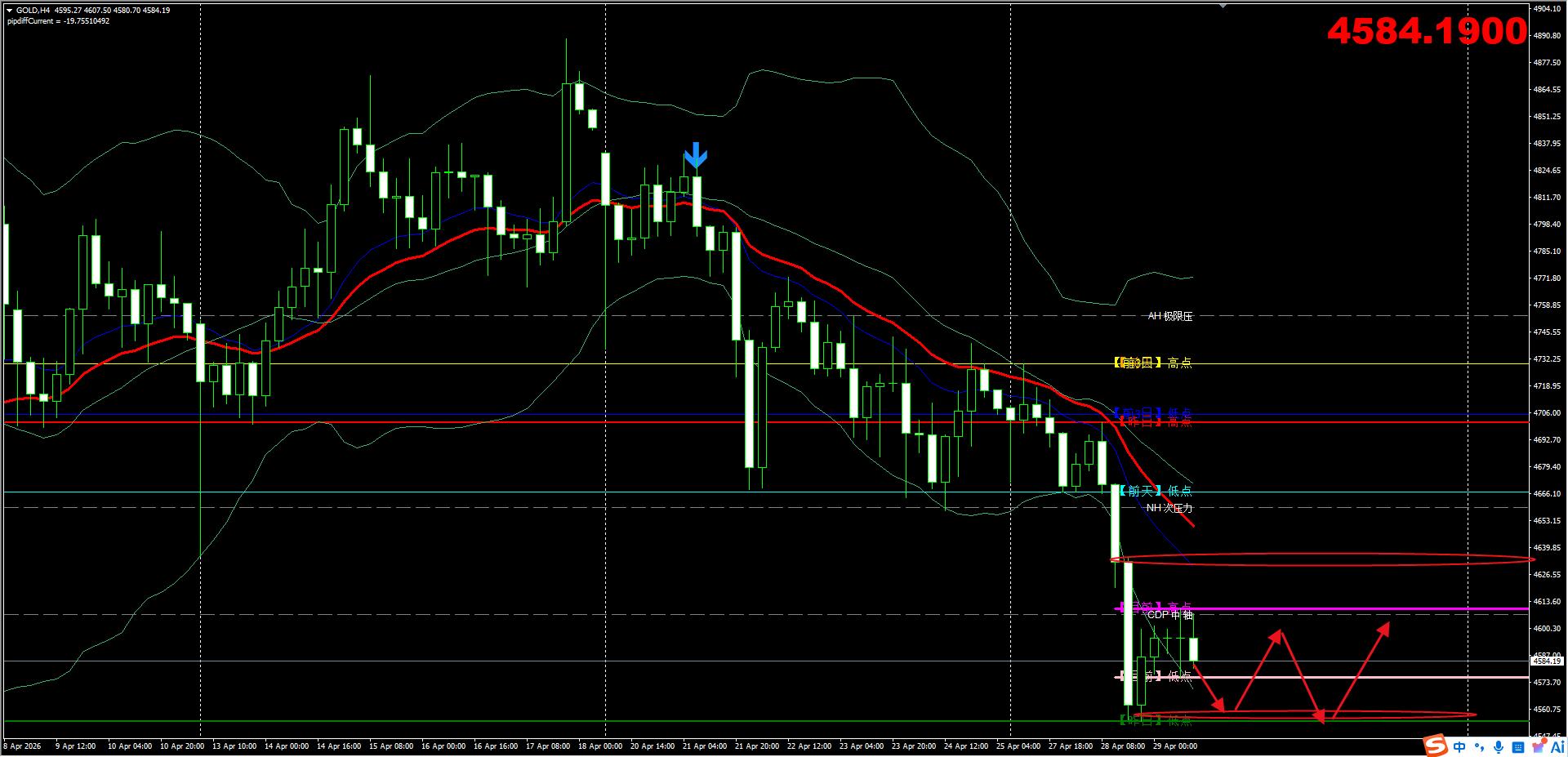The height and width of the screenshot is (757, 1568).
Task: Expand the triangle next to GOLD,H4
Action: pyautogui.click(x=9, y=11)
